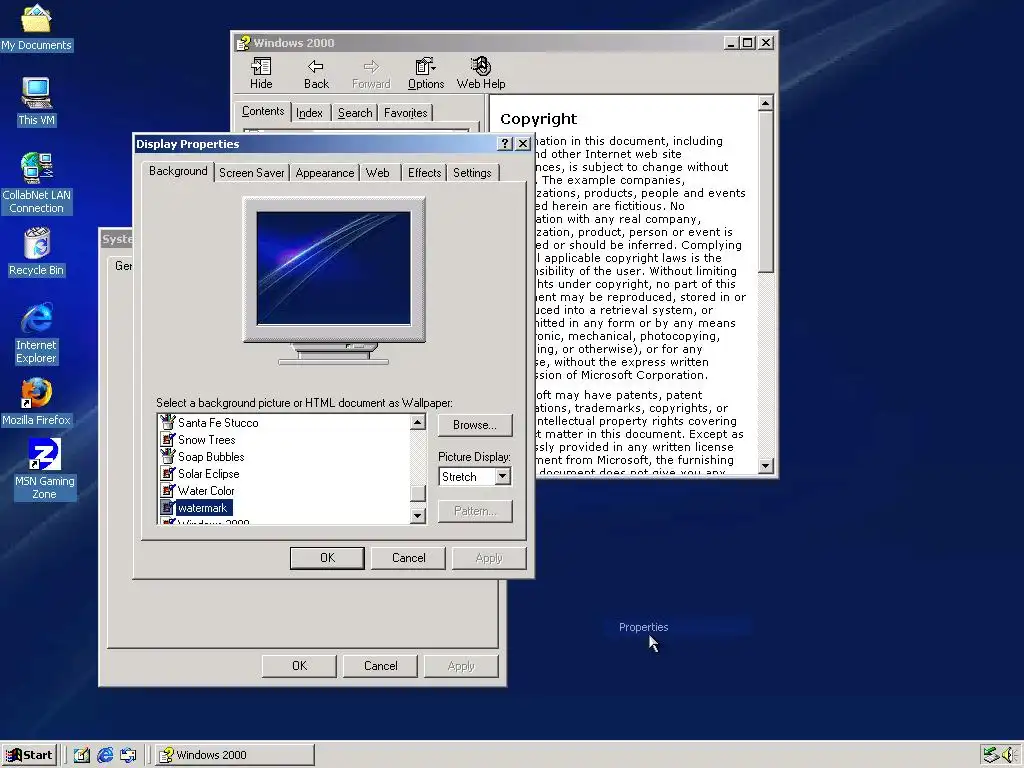Open the Picture Display dropdown arrow
This screenshot has height=768, width=1024.
coord(502,477)
